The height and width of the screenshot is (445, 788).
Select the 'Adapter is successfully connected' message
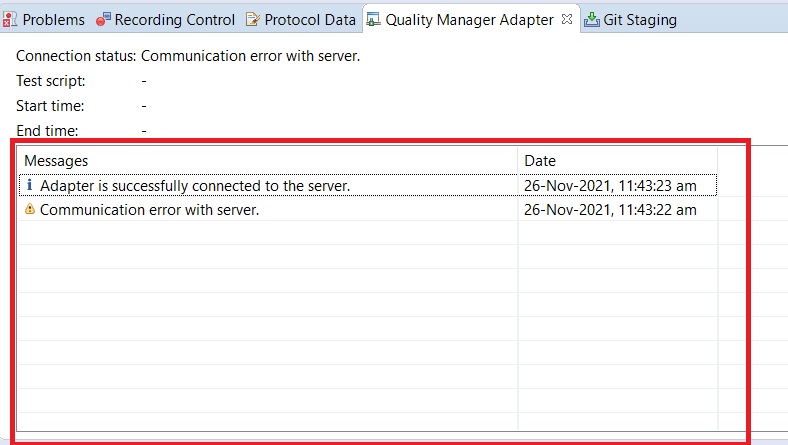[195, 185]
